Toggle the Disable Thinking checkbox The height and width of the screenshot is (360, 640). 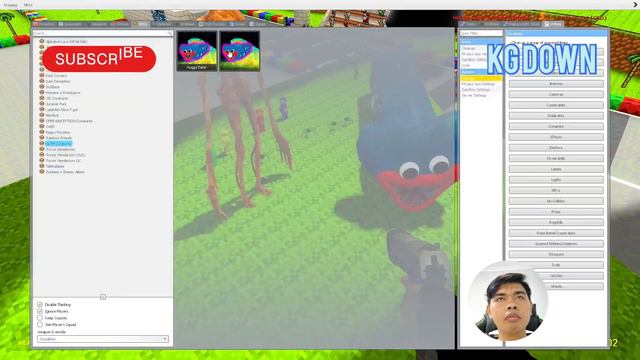[x=40, y=304]
